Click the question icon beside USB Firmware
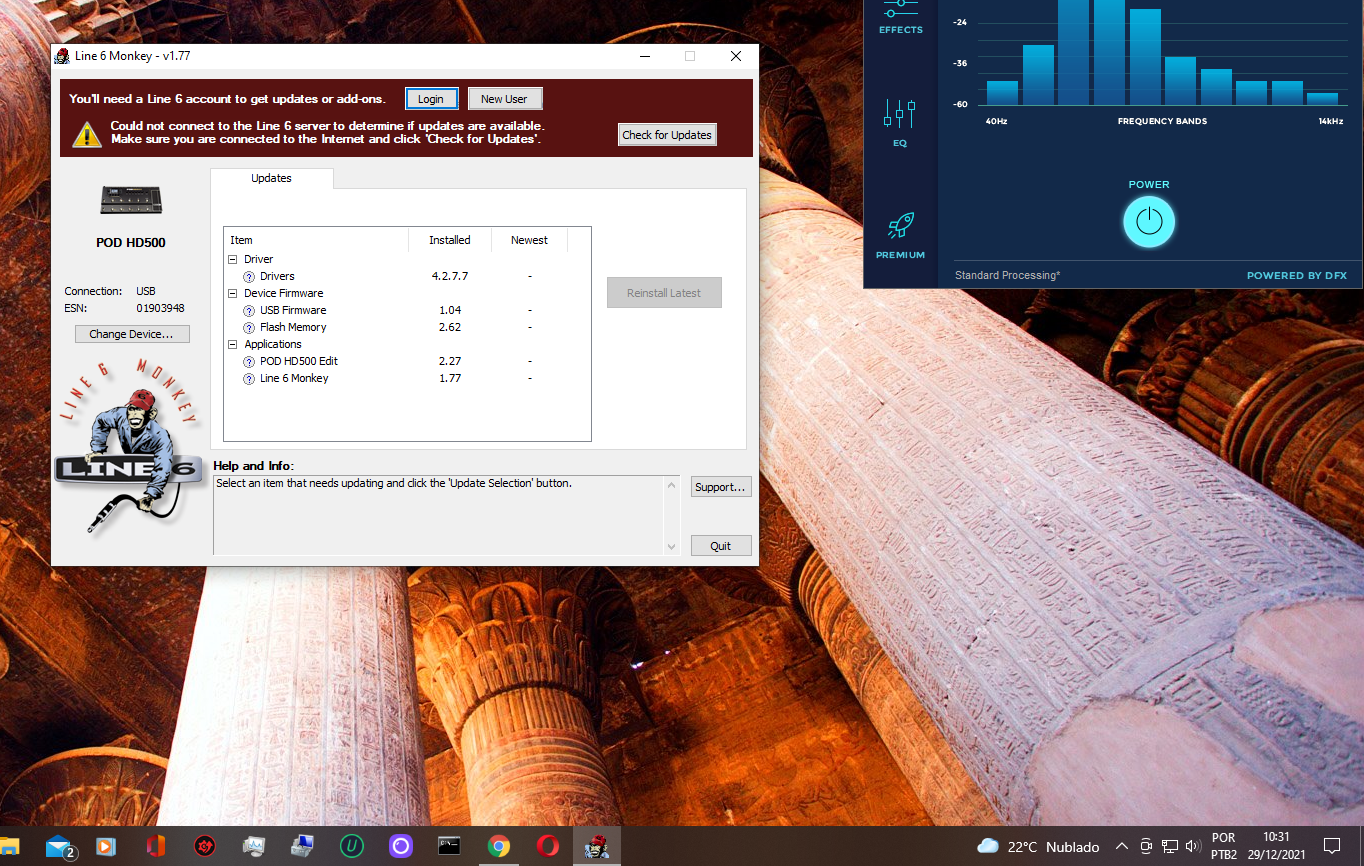 click(250, 311)
